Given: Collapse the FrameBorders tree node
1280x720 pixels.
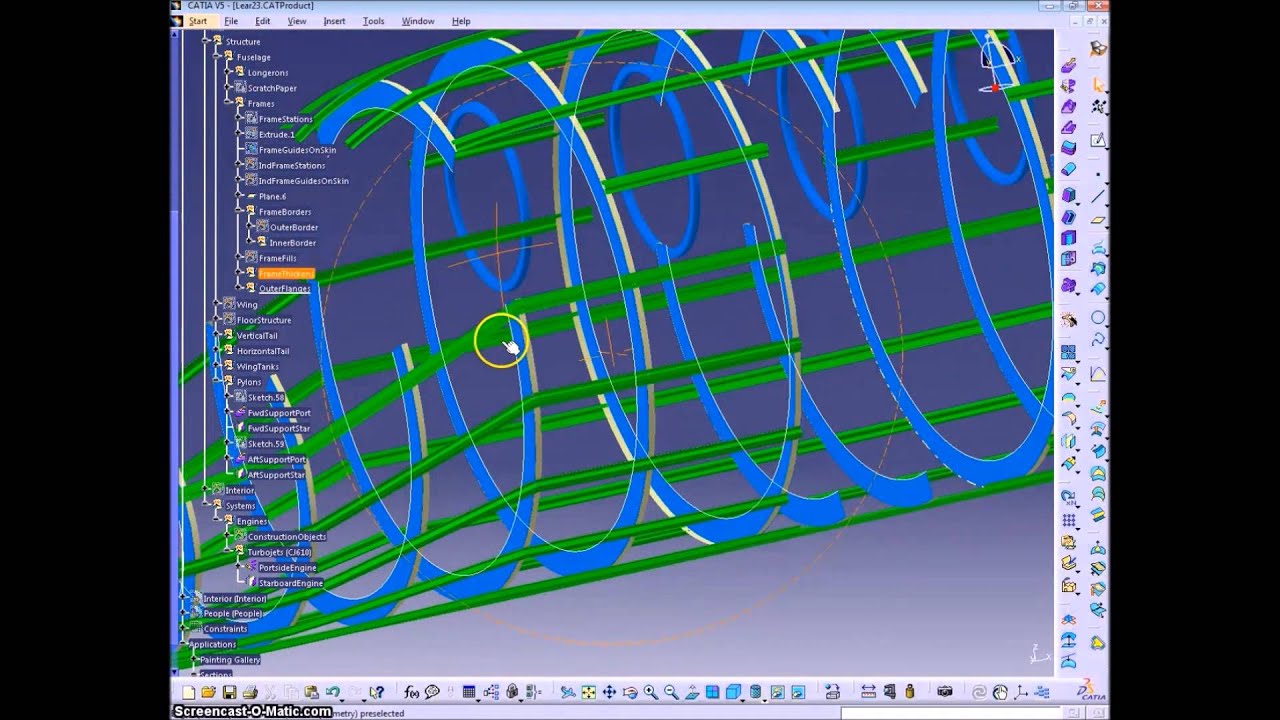Looking at the screenshot, I should pos(238,212).
